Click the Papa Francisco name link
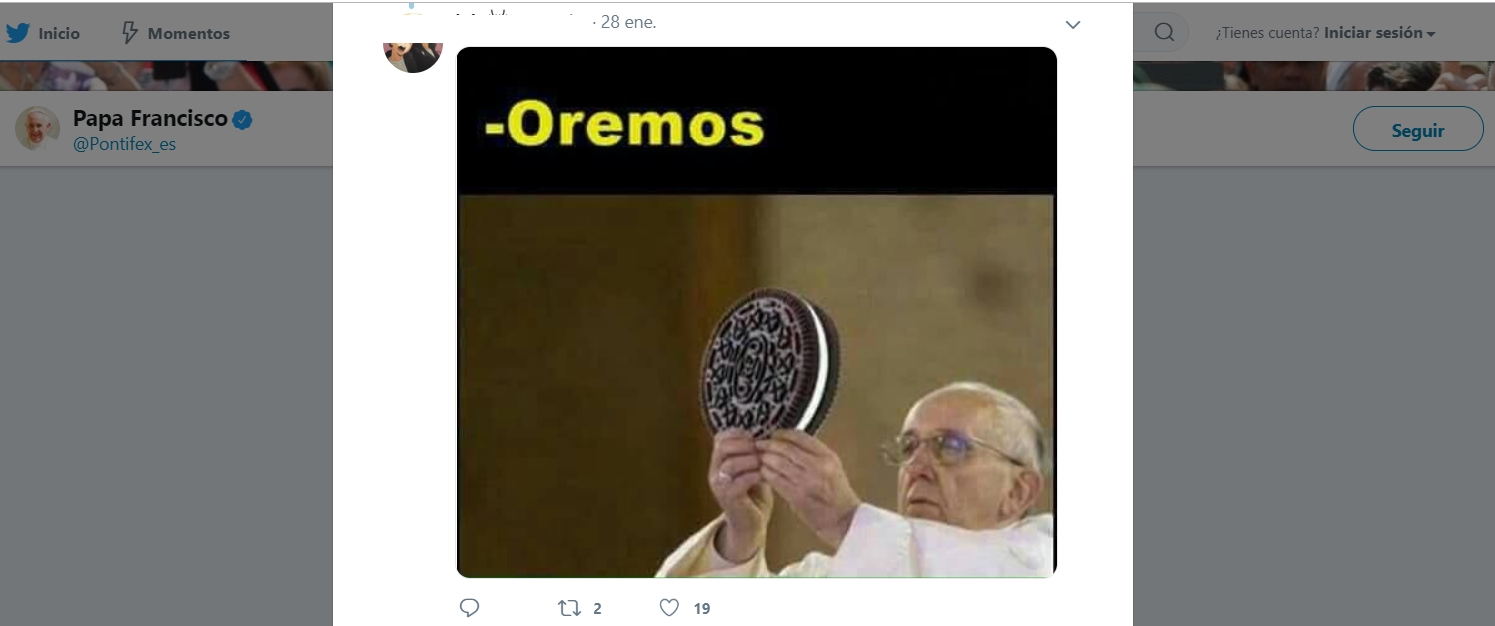 [x=150, y=118]
